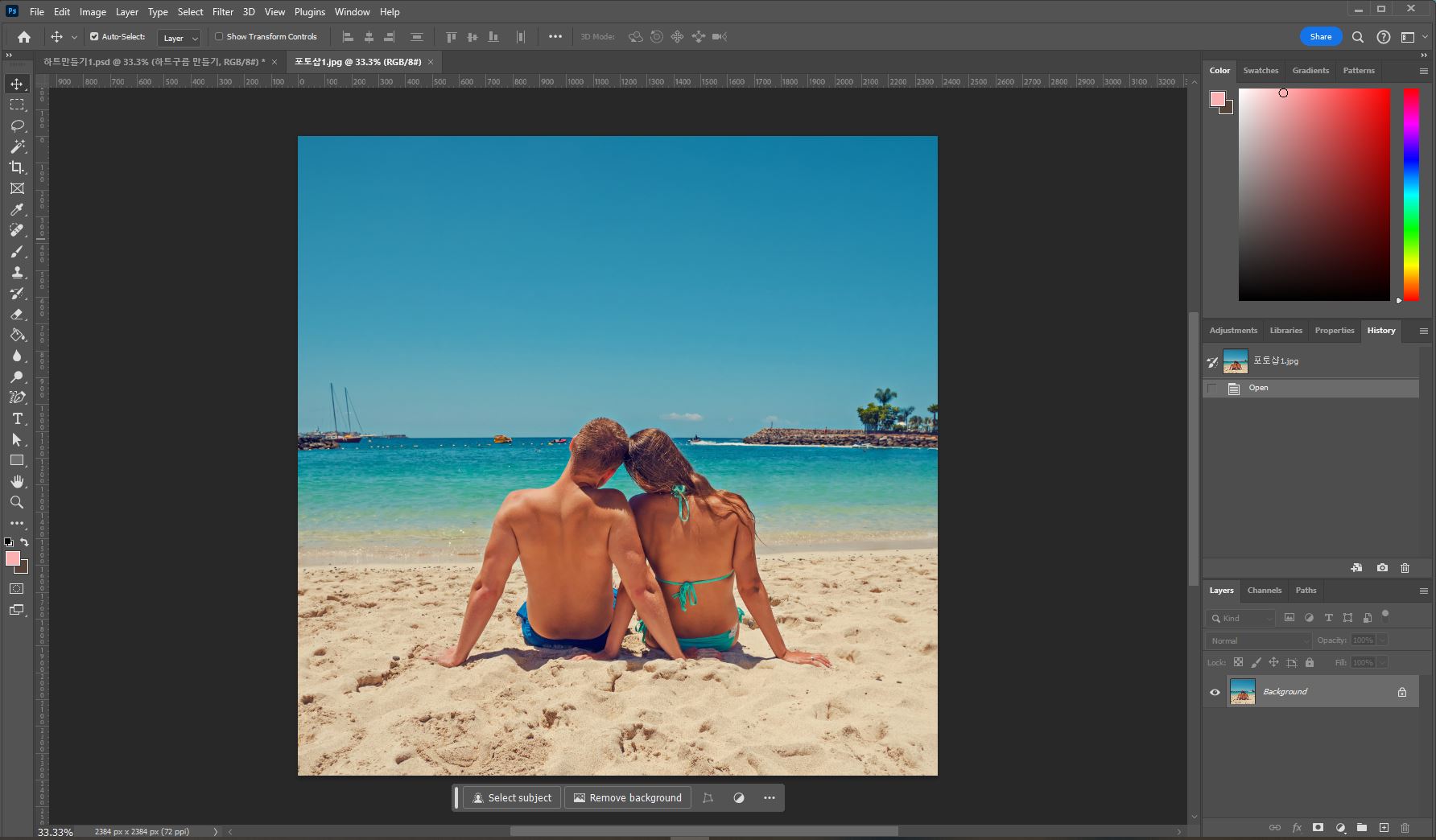Open the Help question mark icon

(x=1383, y=36)
